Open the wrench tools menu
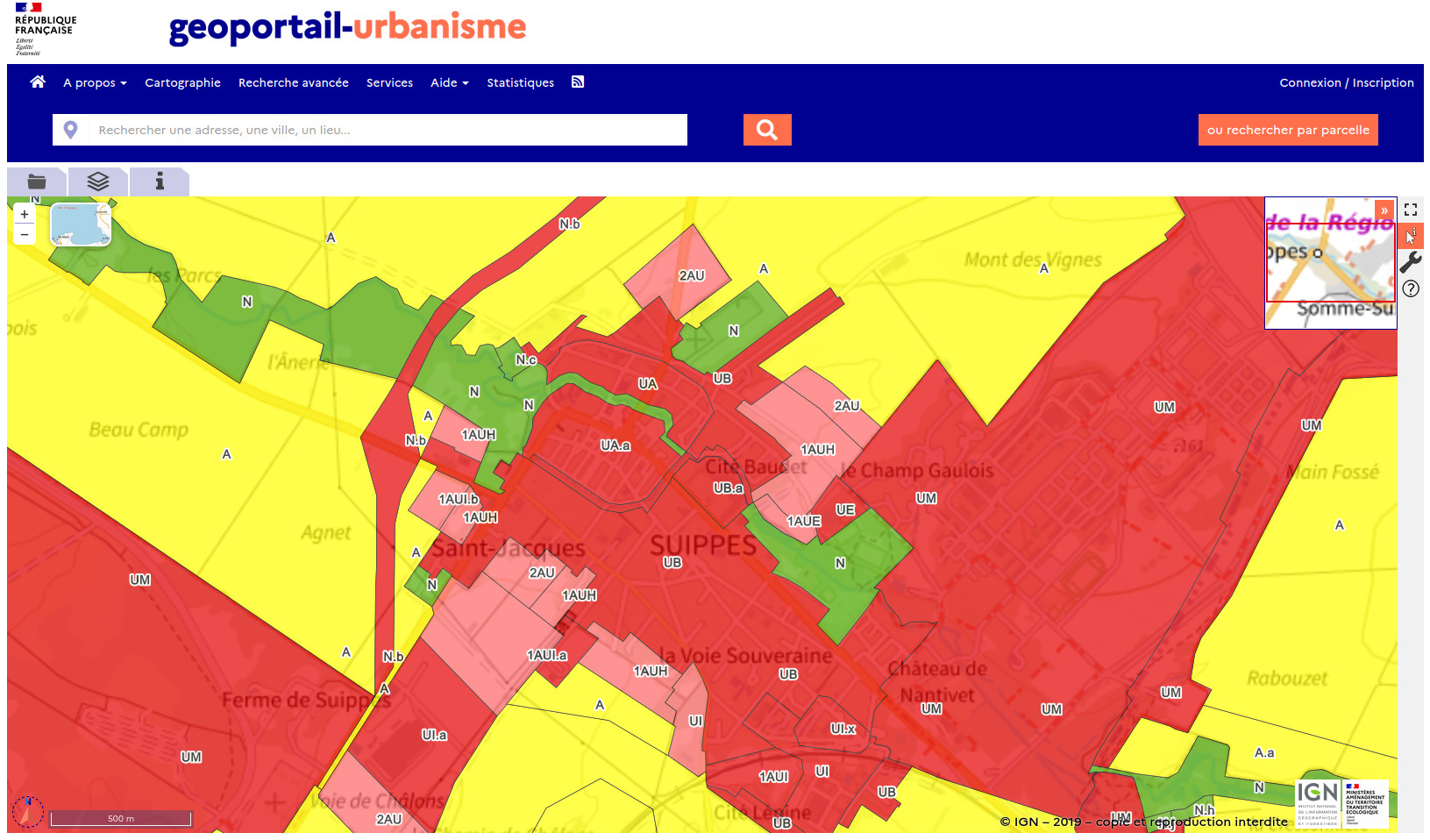The image size is (1430, 840). pos(1411,262)
